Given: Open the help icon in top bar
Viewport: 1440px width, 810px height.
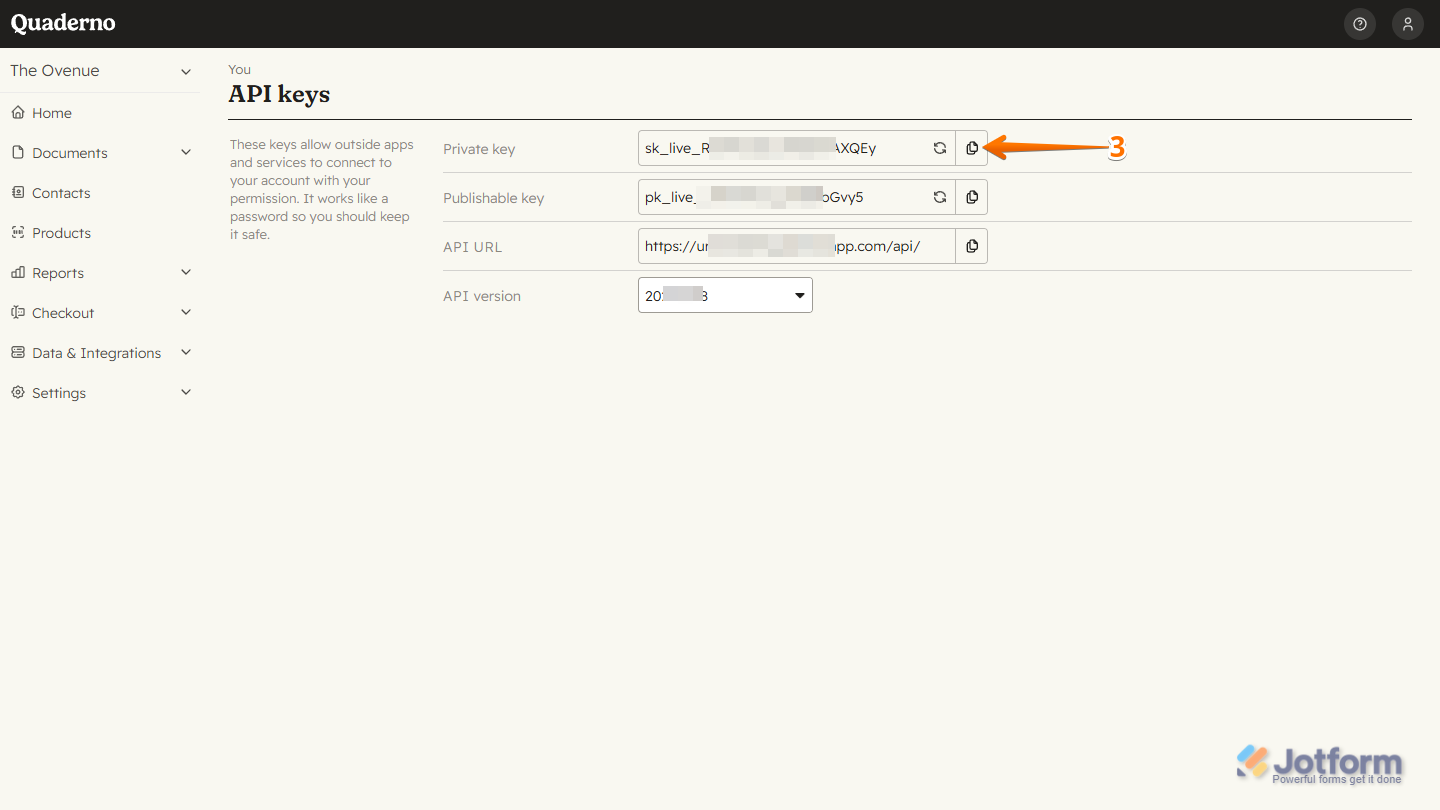Looking at the screenshot, I should pyautogui.click(x=1359, y=23).
